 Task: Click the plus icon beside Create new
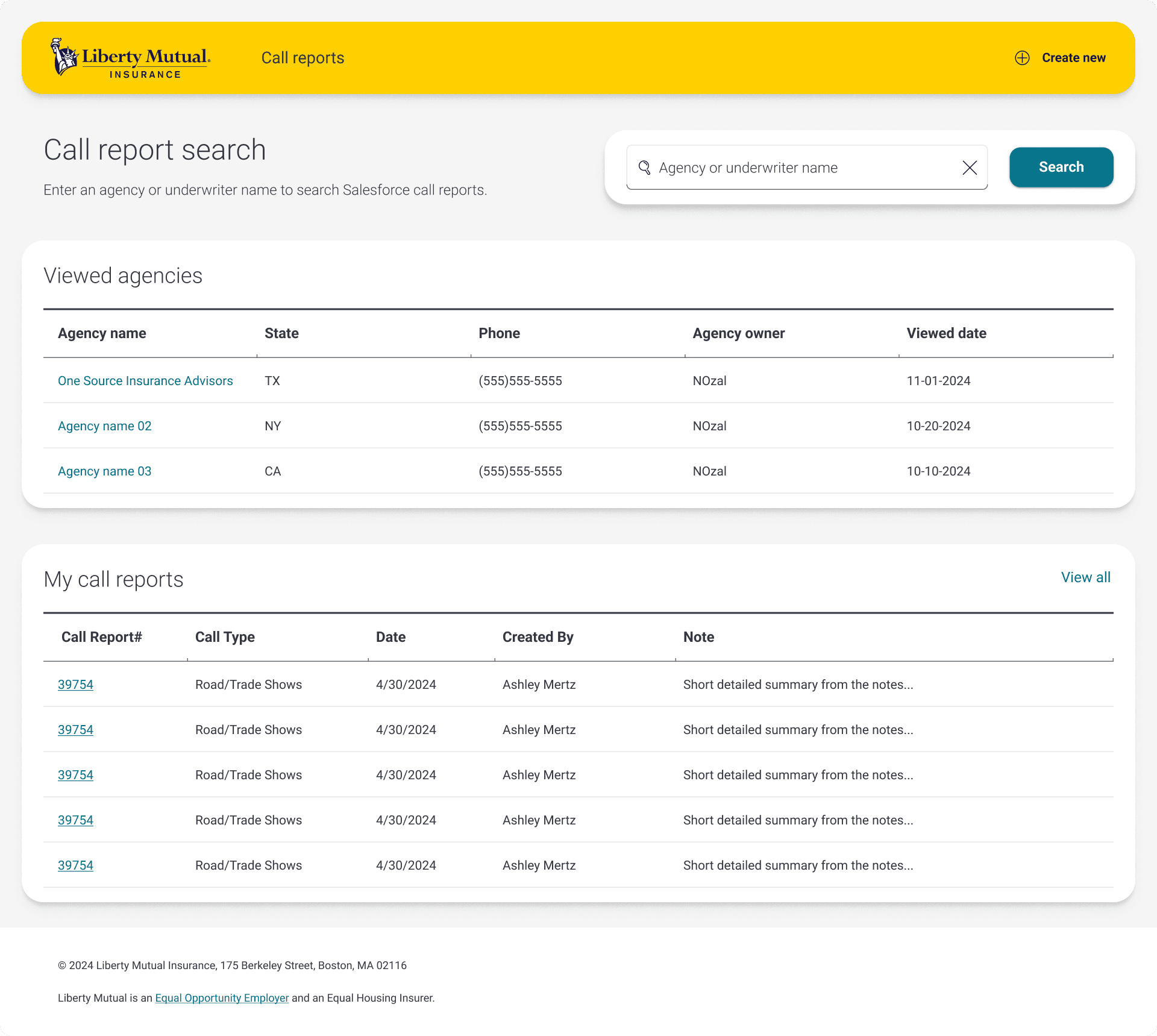tap(1022, 58)
